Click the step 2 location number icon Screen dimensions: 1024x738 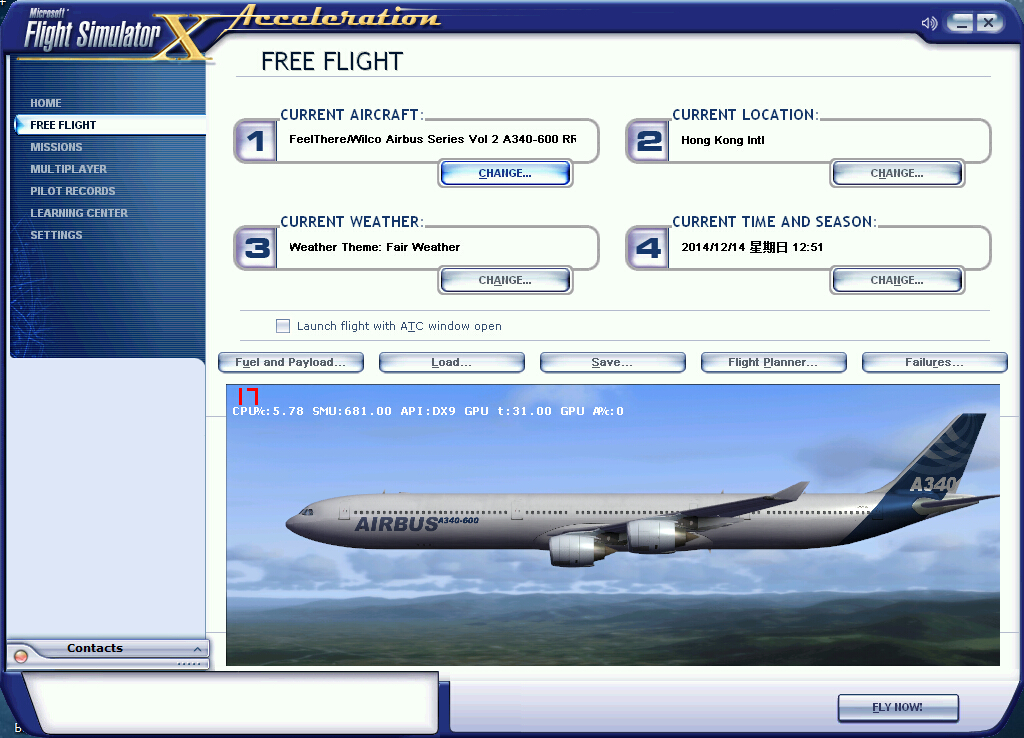coord(648,141)
